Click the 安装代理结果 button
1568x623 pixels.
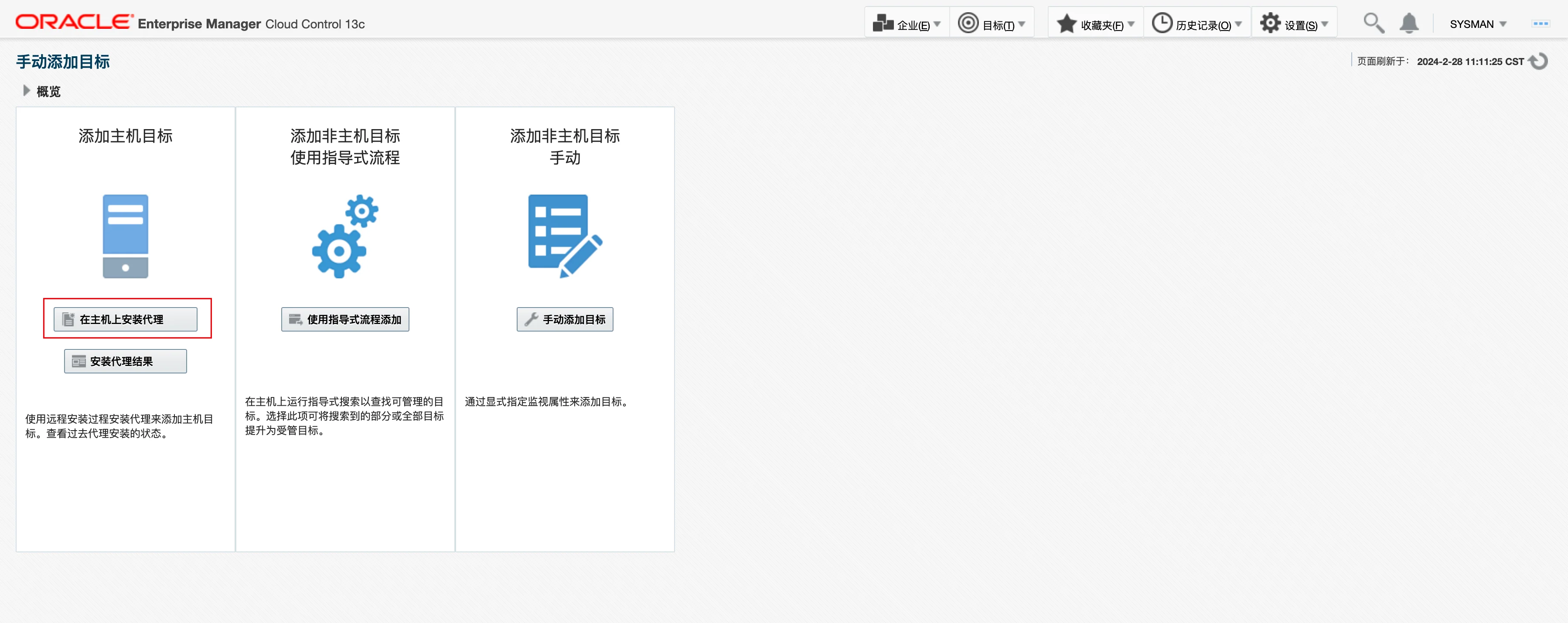(126, 361)
